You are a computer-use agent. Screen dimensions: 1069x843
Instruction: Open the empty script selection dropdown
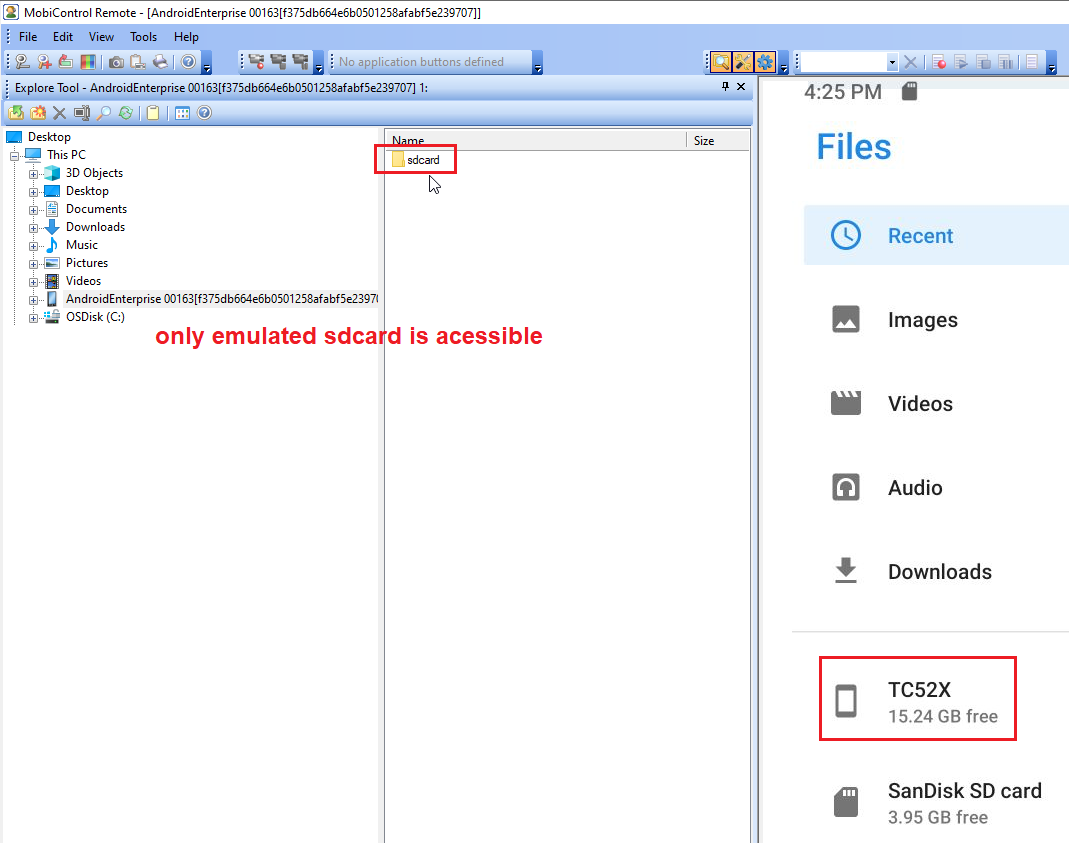[893, 62]
